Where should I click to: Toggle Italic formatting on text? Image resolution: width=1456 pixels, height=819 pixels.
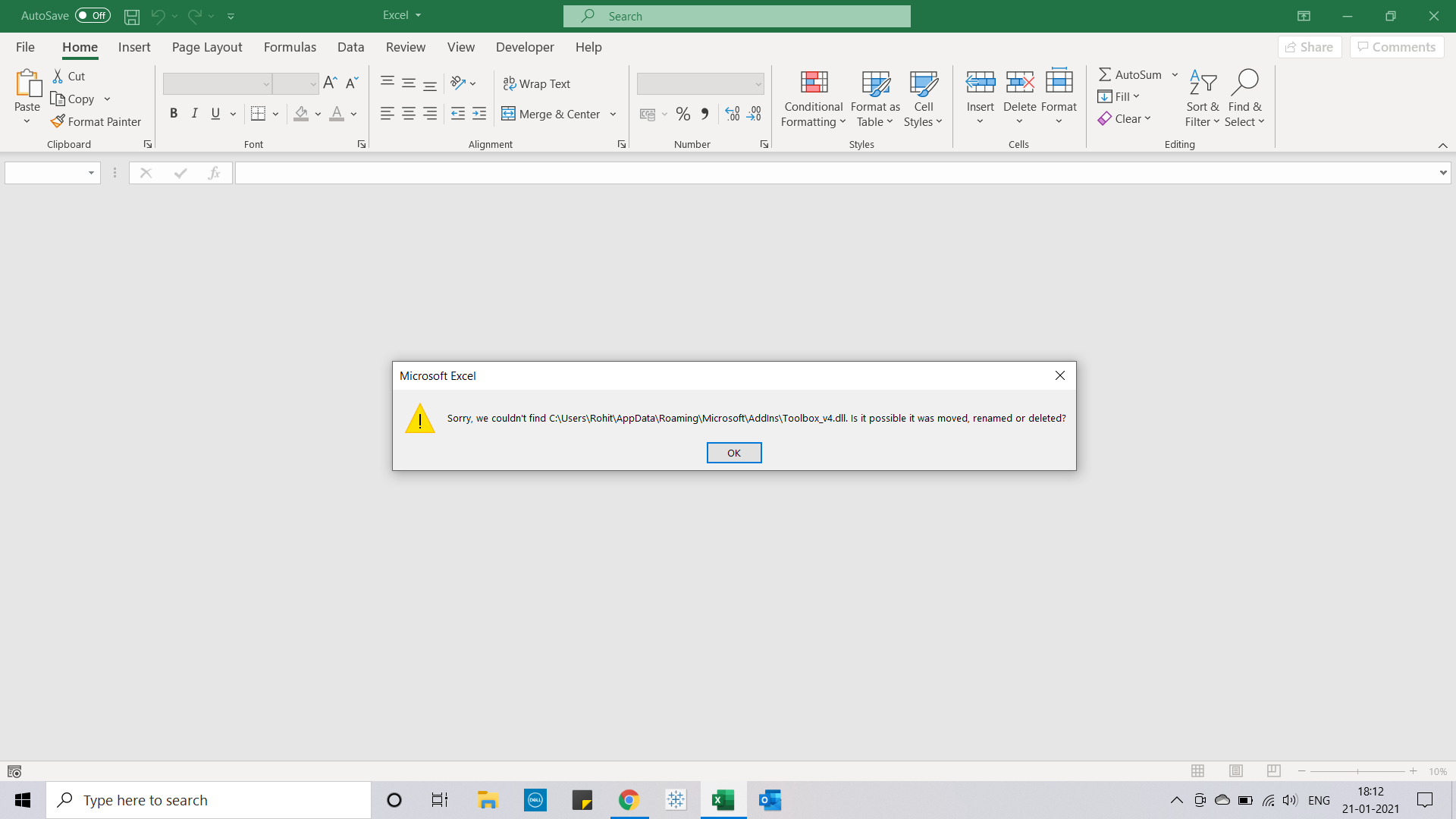[194, 113]
